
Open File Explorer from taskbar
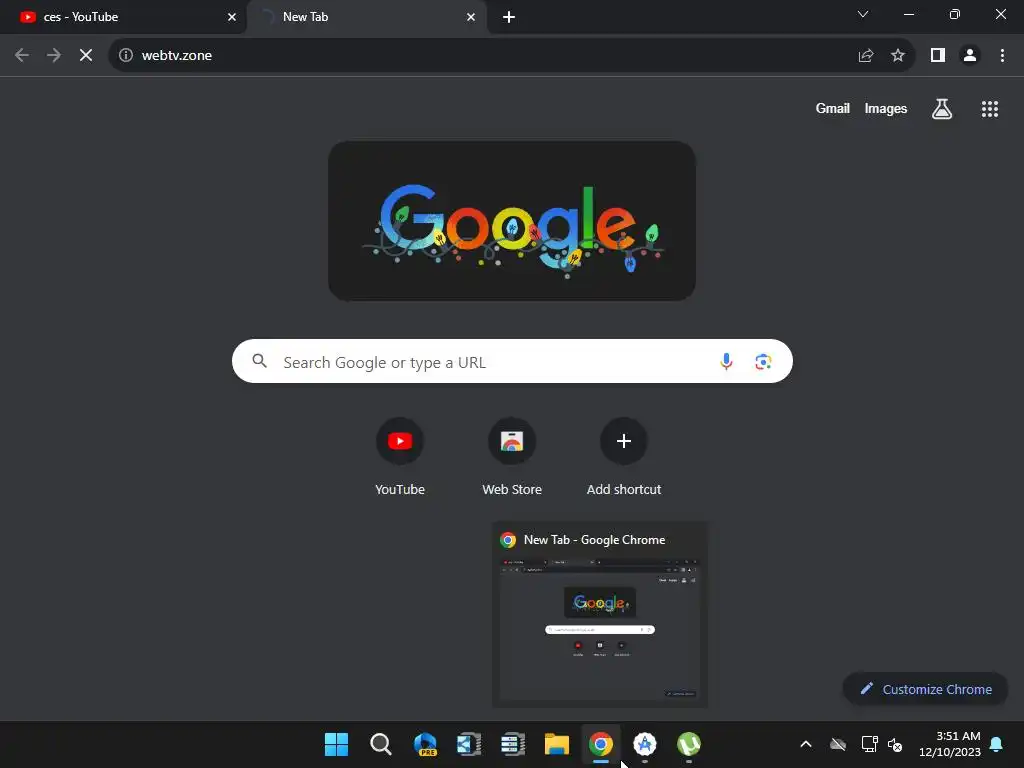(x=557, y=744)
